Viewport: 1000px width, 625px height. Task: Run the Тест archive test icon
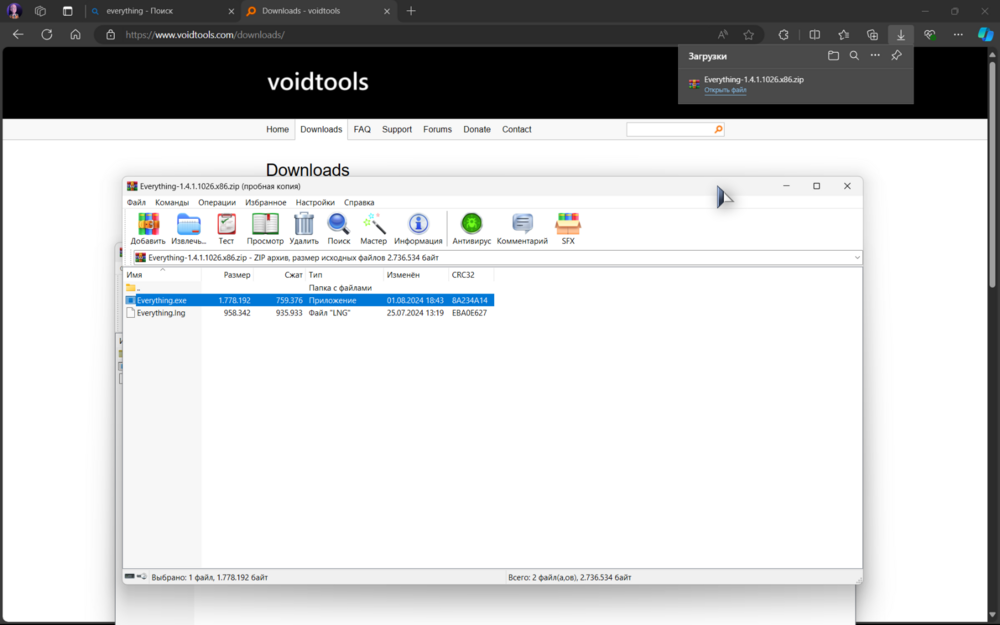tap(226, 229)
